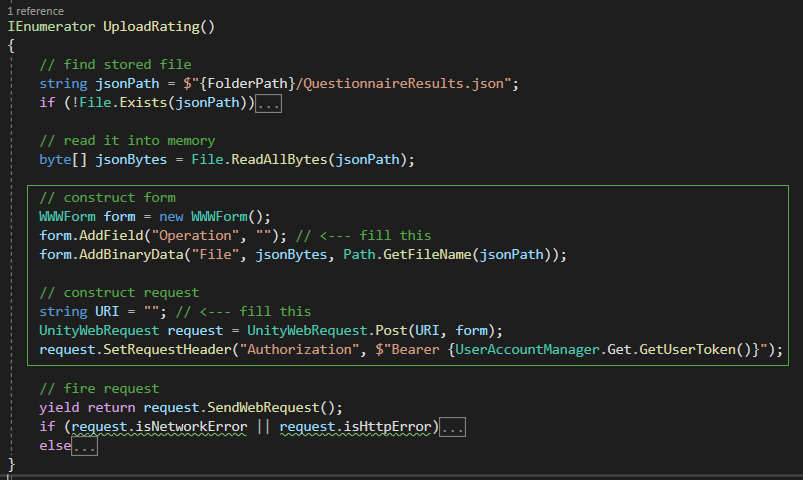Click the UploadRating method name
The width and height of the screenshot is (803, 480).
tap(152, 27)
